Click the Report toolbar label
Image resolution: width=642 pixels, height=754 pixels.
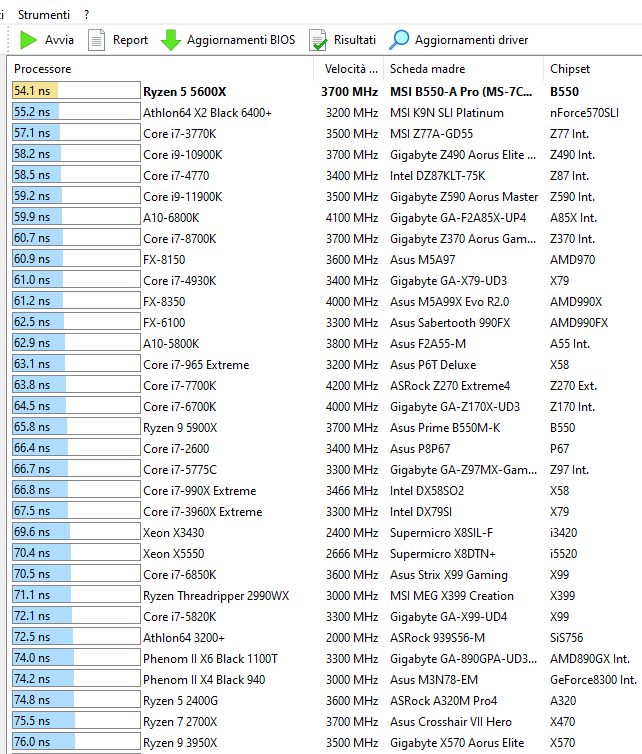[130, 40]
